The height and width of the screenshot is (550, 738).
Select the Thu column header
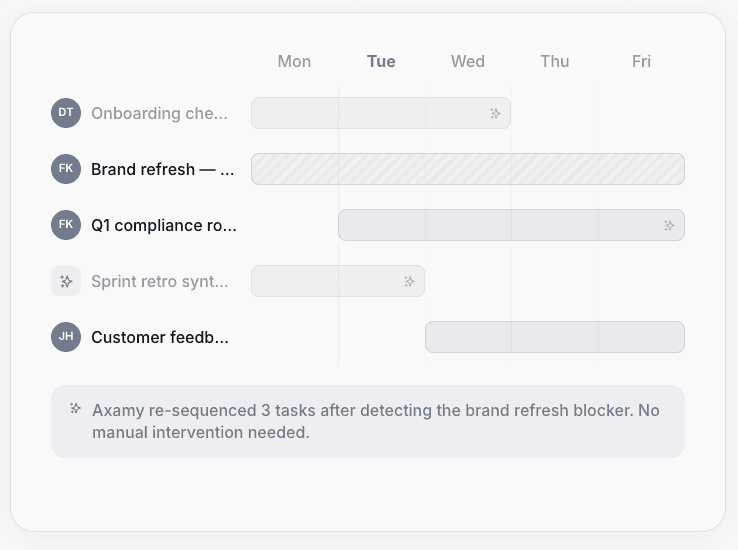[x=555, y=61]
